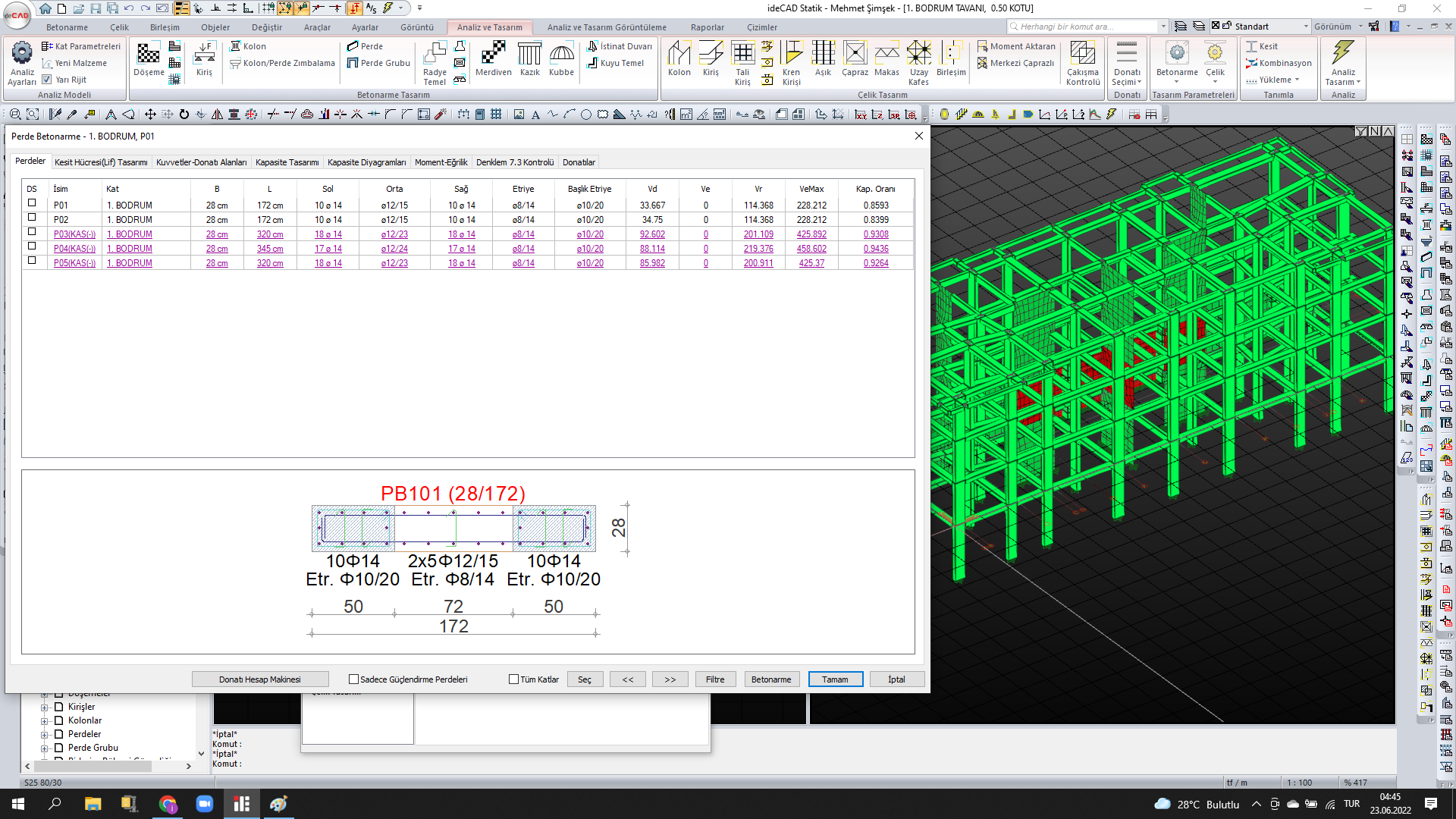Click the tree panel horizontal scrollbar
The width and height of the screenshot is (1456, 819).
[91, 766]
